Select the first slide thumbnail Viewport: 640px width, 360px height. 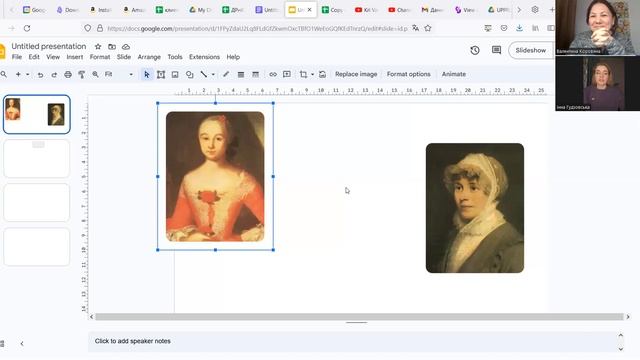point(37,114)
